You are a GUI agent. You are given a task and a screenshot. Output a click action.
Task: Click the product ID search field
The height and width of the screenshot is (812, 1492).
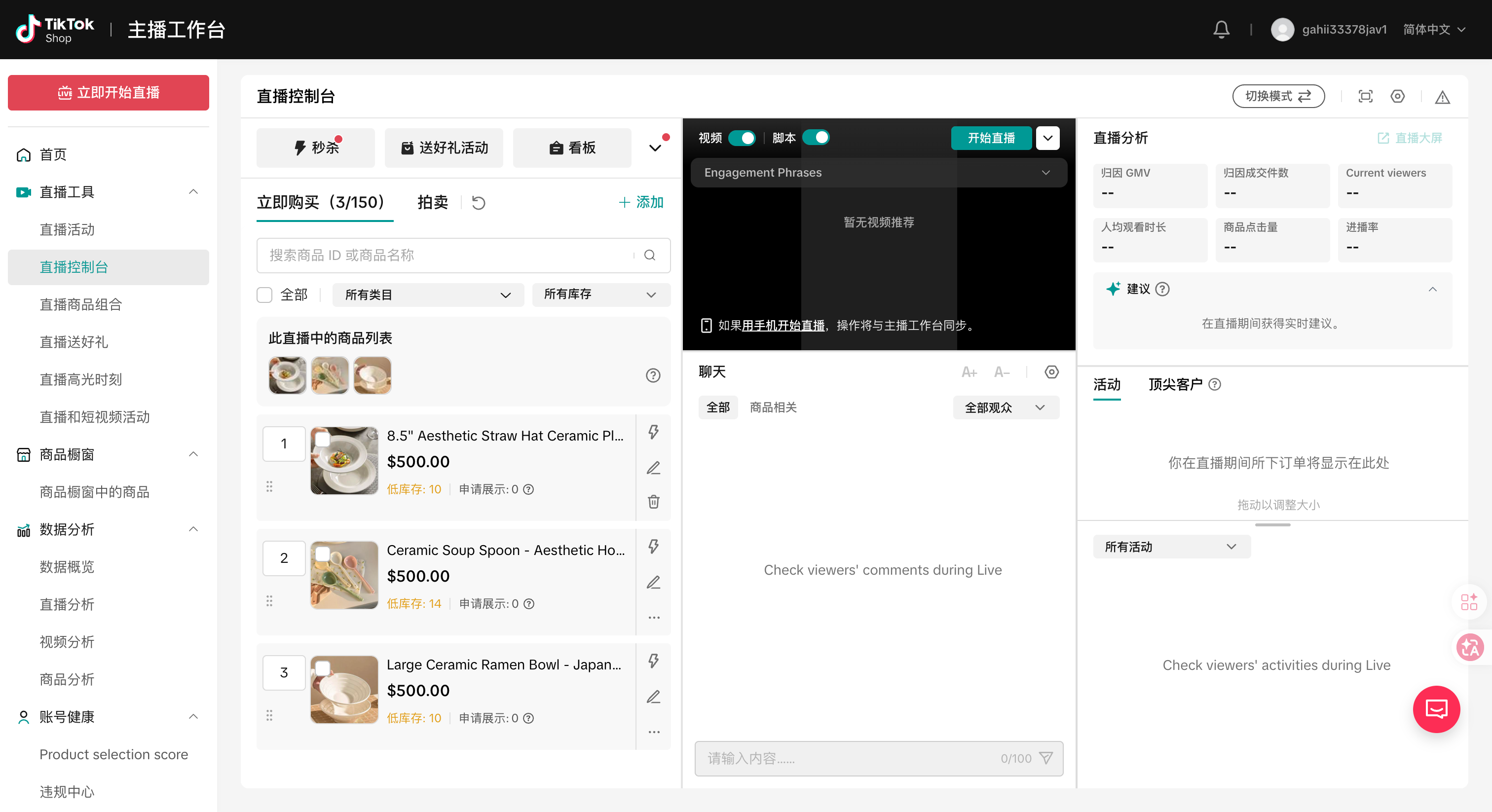[450, 256]
